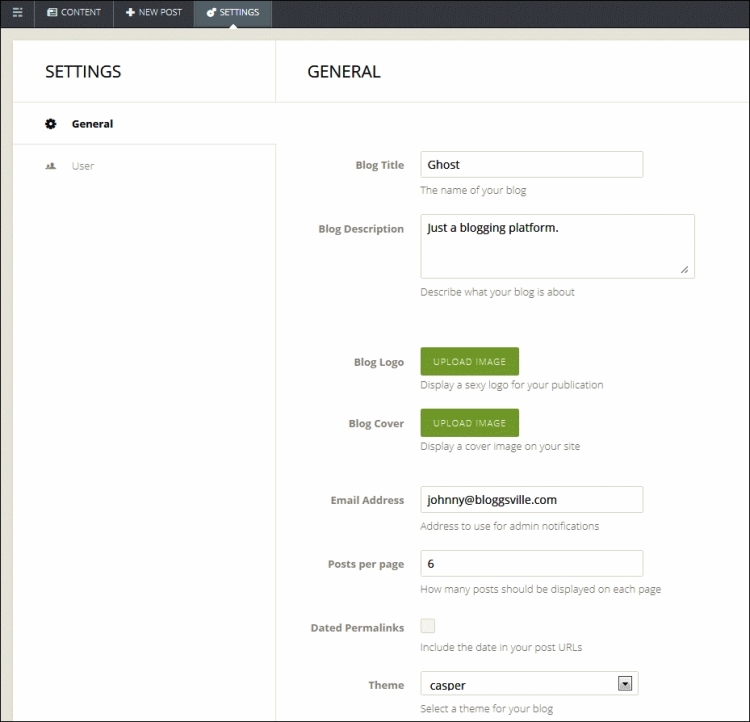
Task: Click the GENERAL page heading
Action: click(x=343, y=72)
